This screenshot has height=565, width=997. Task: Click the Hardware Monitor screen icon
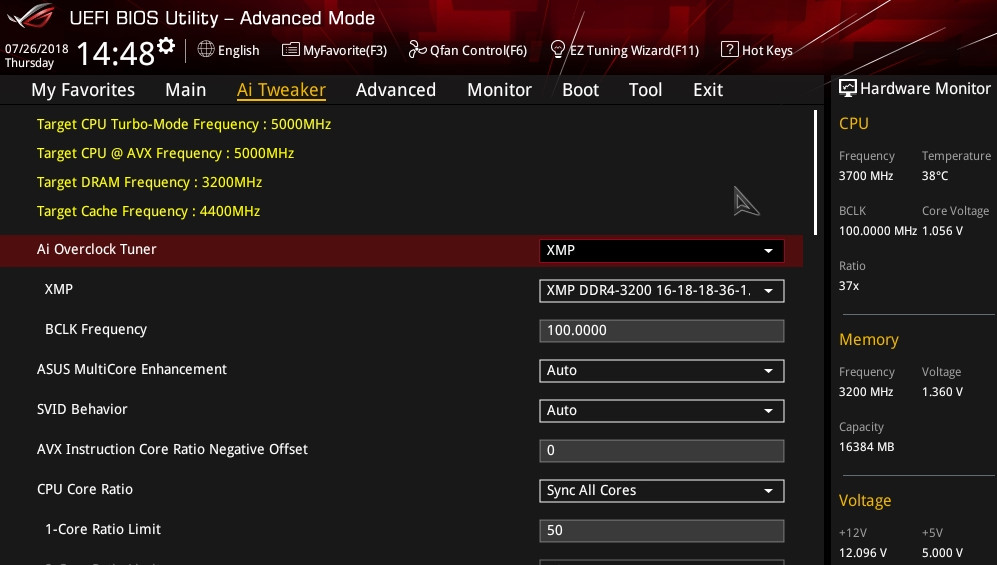(x=848, y=88)
